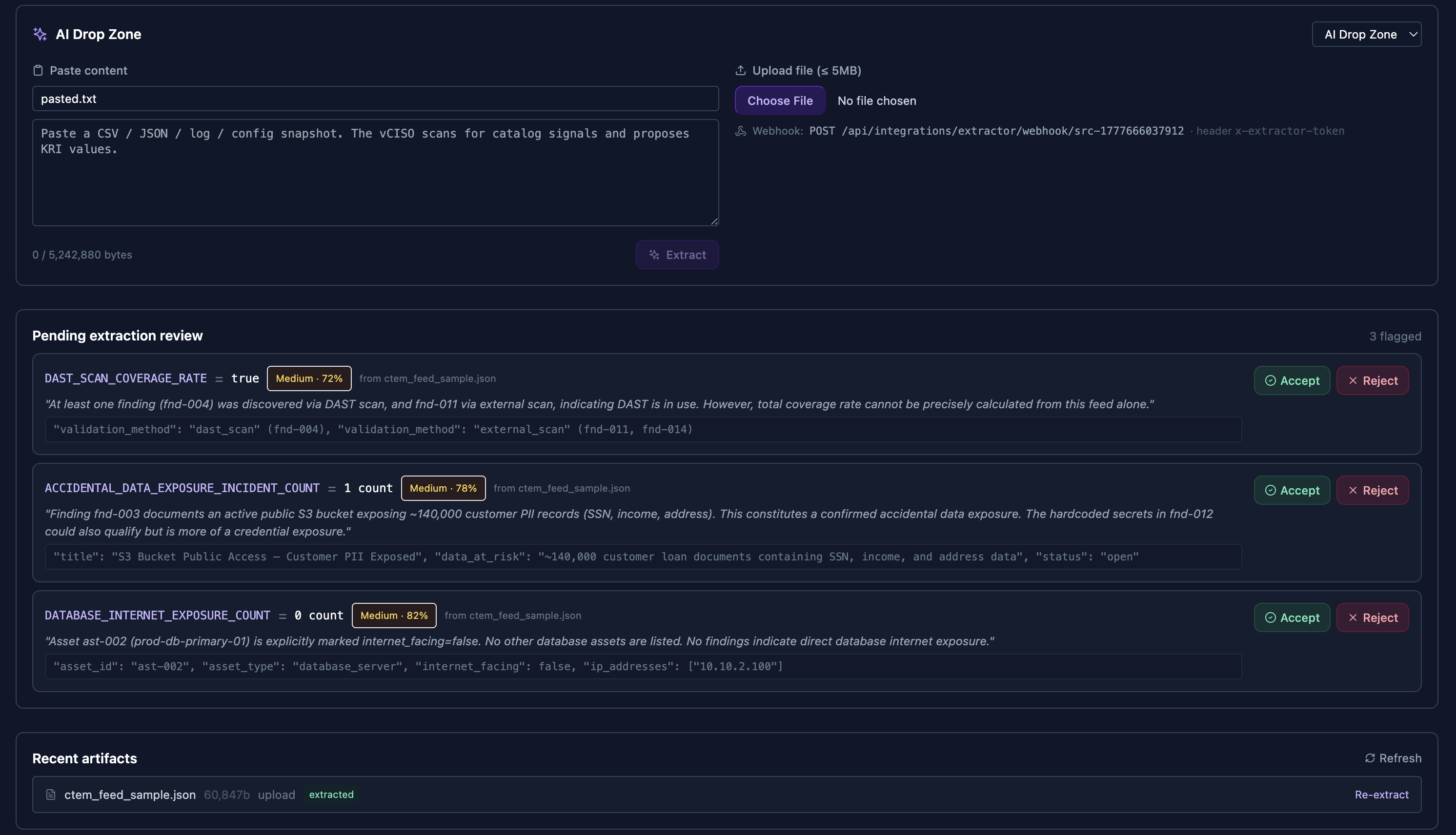Click the DAST_SCAN_COVERAGE_RATE key name

tap(125, 378)
